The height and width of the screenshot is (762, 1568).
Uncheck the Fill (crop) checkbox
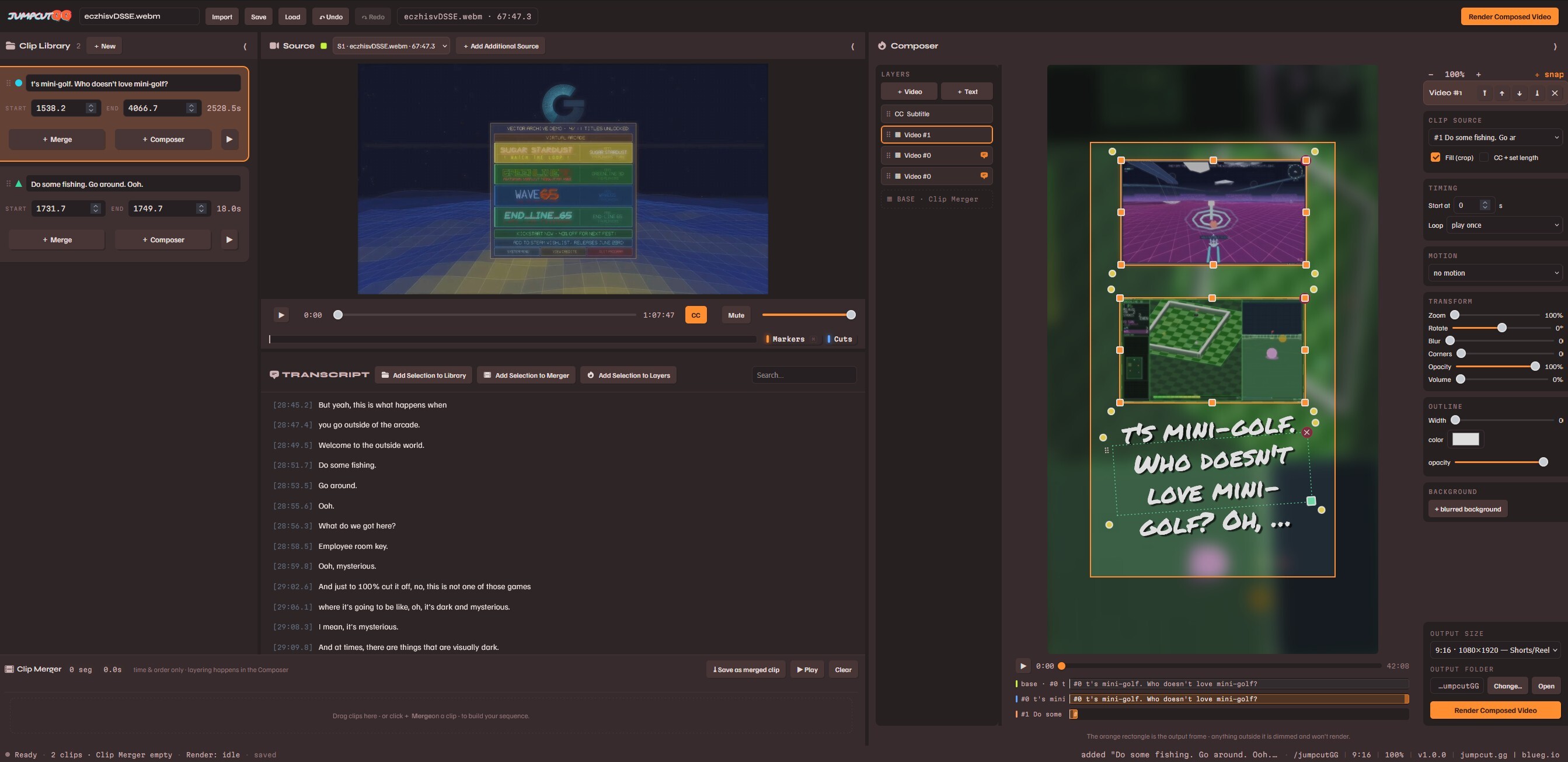point(1435,157)
